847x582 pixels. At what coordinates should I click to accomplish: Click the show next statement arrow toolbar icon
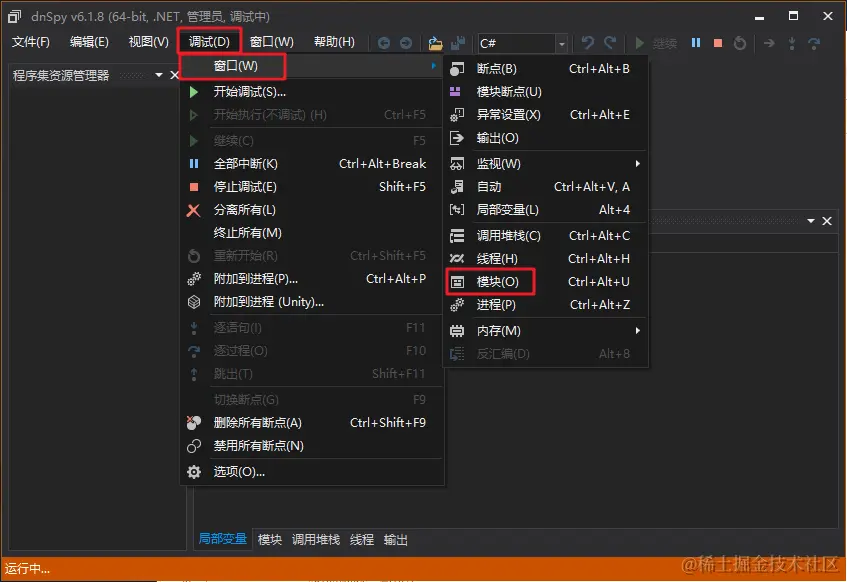pos(769,43)
